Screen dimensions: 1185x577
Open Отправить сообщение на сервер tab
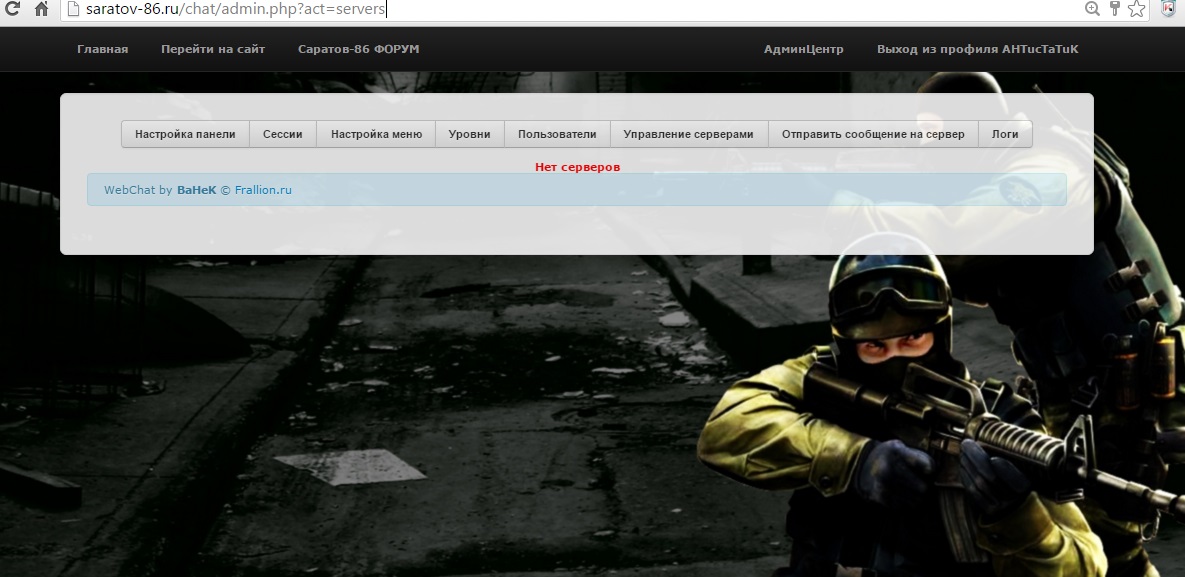click(873, 134)
